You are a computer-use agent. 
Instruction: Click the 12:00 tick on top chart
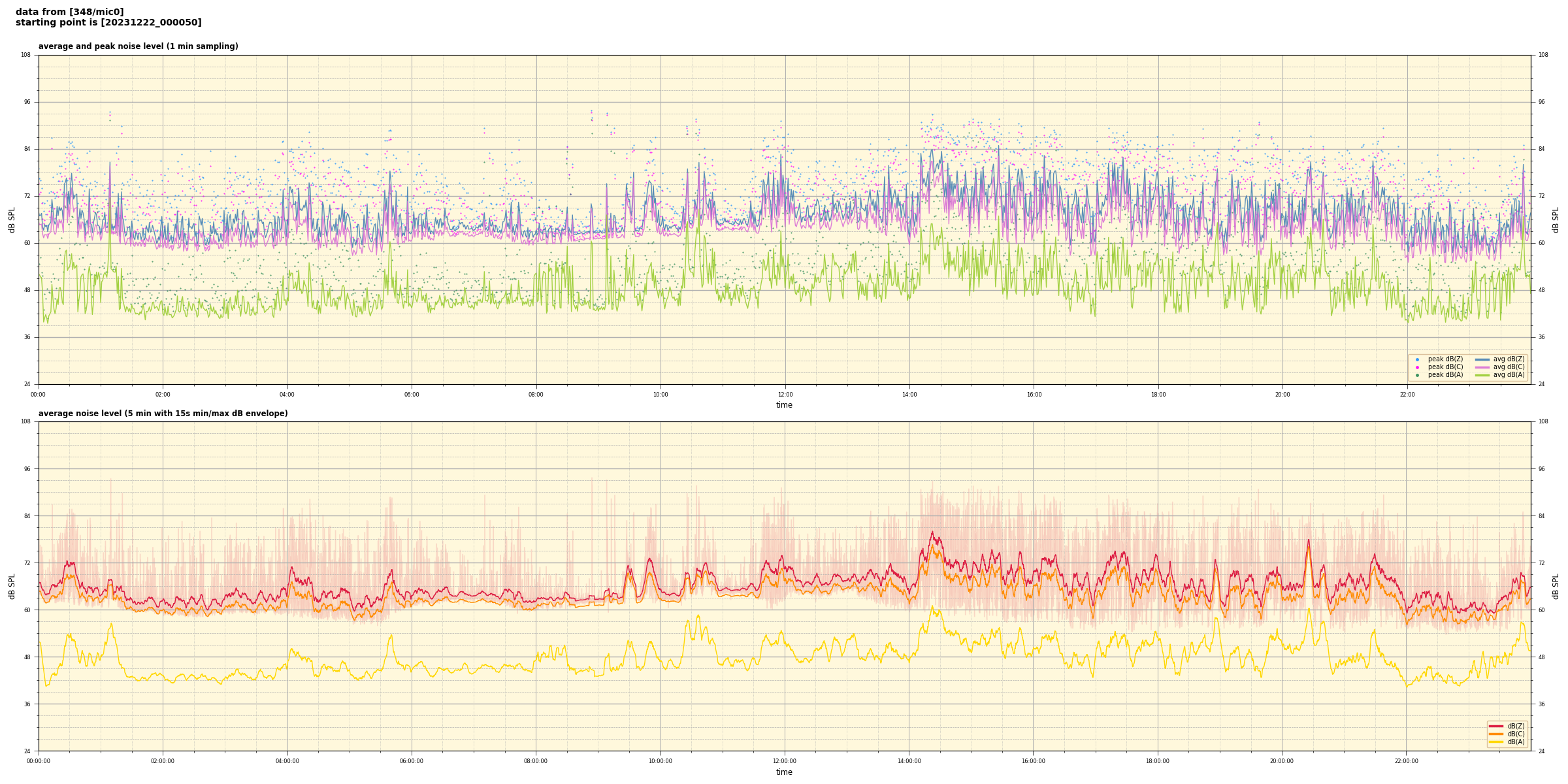785,395
